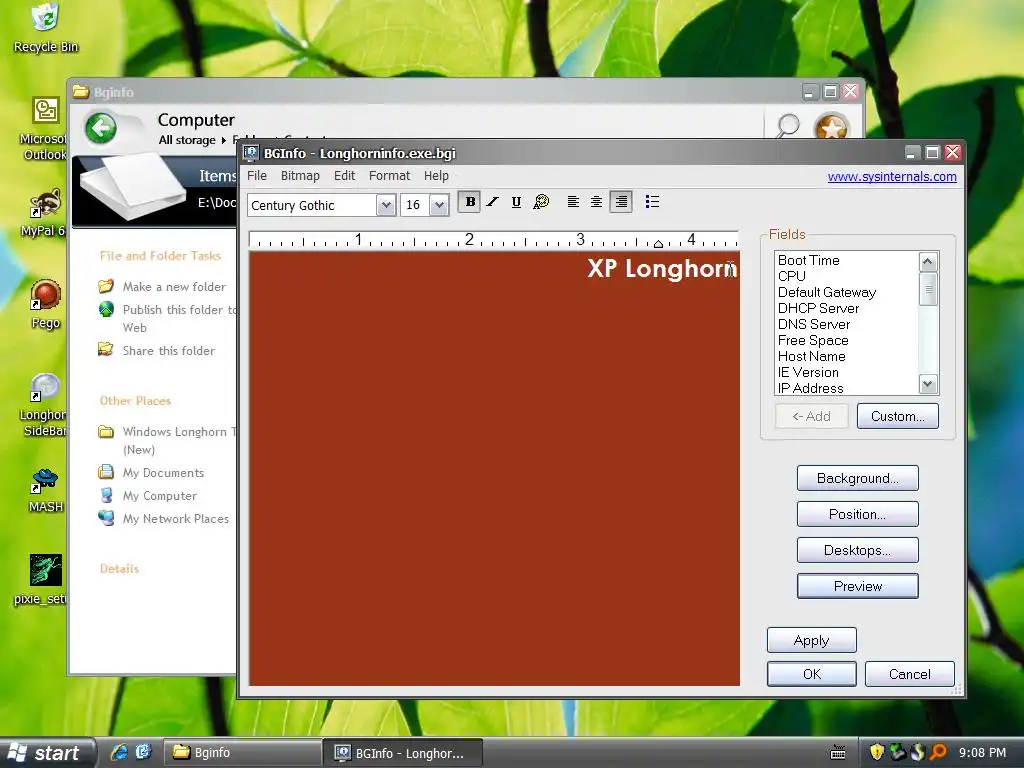
Task: Open the Edit menu in BGInfo
Action: tap(344, 176)
